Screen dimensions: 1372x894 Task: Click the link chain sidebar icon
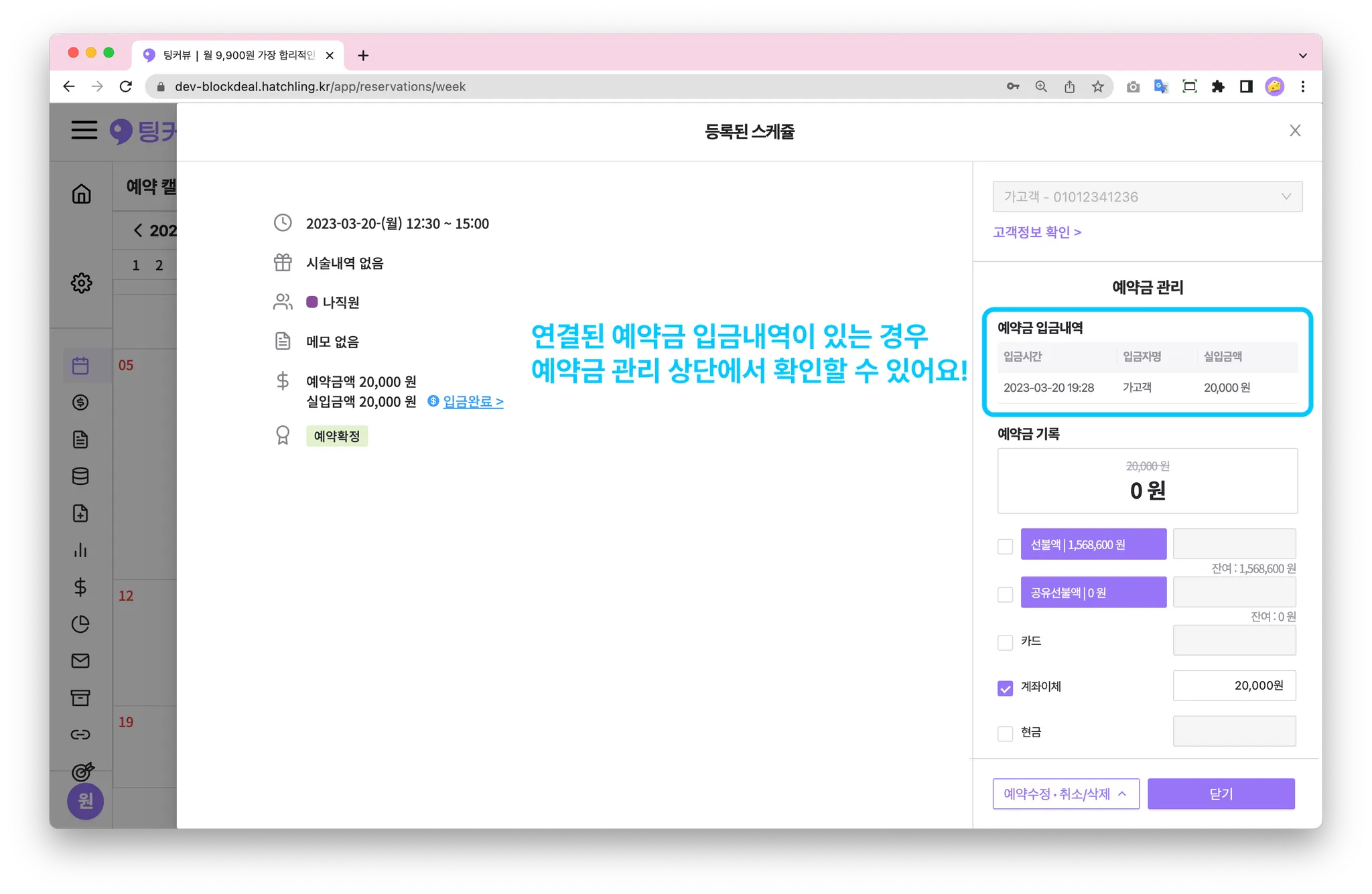coord(80,735)
